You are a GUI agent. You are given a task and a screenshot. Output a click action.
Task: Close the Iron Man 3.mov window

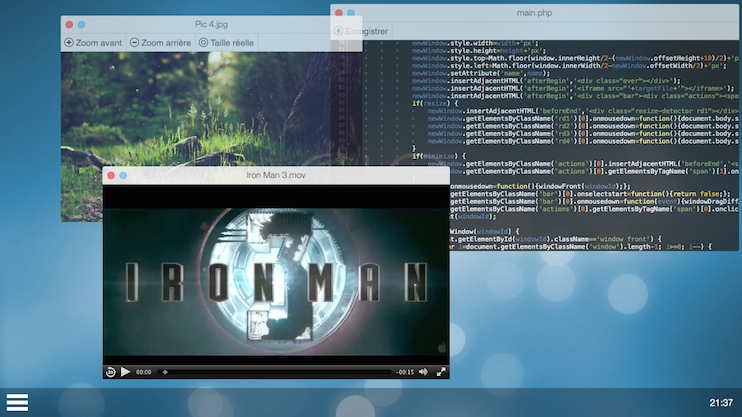[111, 176]
